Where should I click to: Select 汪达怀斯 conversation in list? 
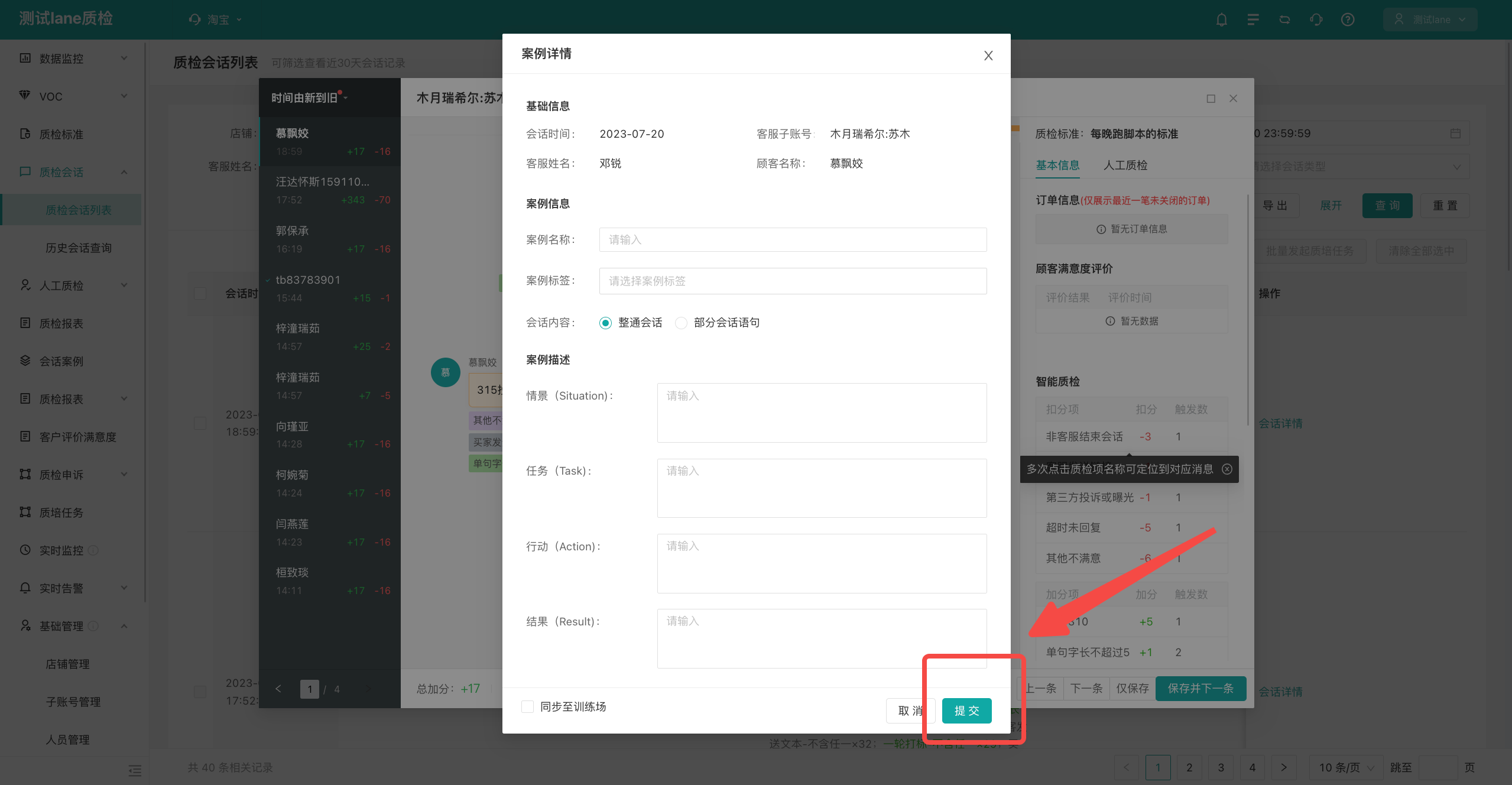[330, 190]
